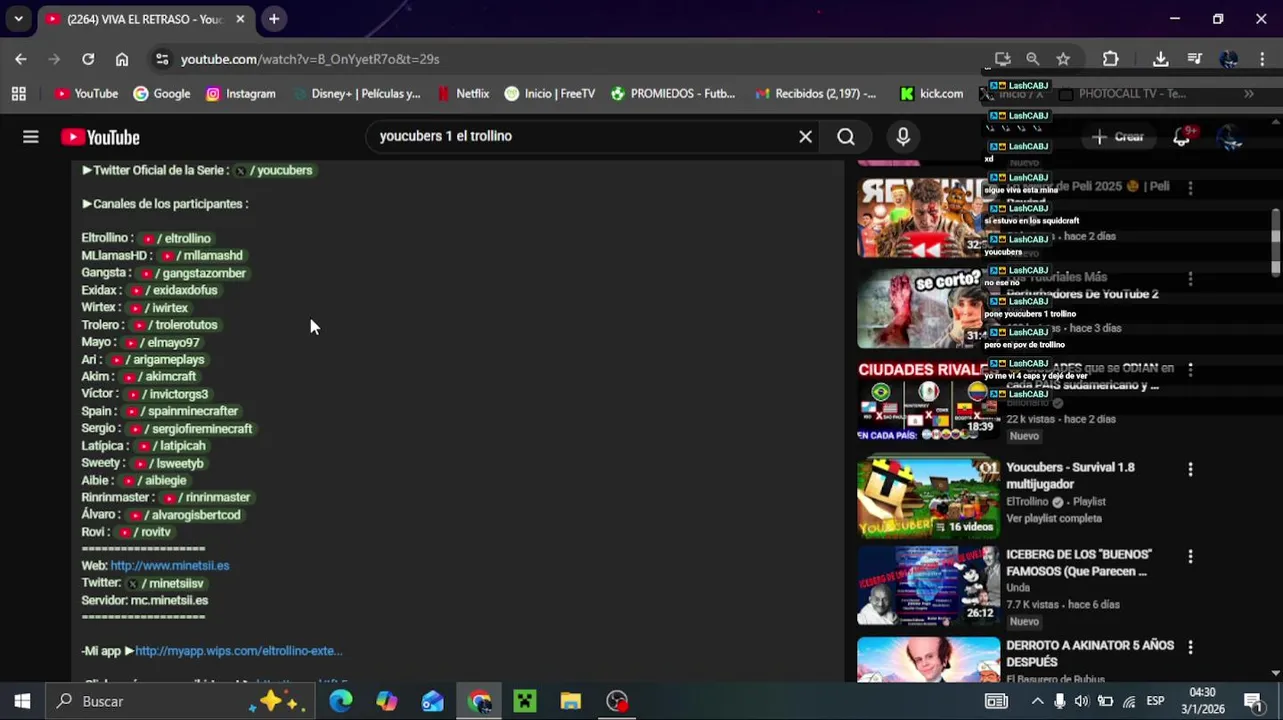The width and height of the screenshot is (1283, 720).
Task: Open File Explorer from taskbar
Action: pyautogui.click(x=571, y=701)
